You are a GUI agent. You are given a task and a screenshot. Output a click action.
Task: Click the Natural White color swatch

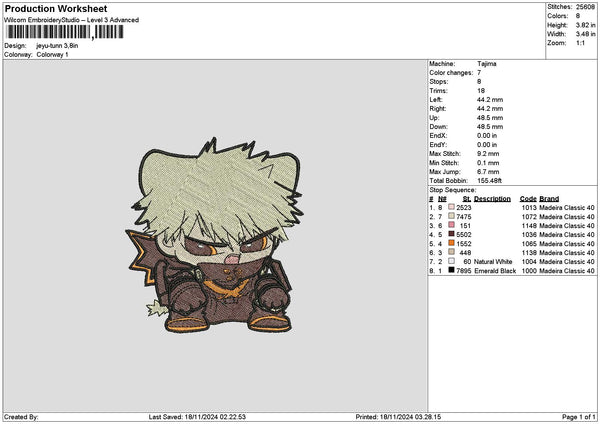coord(451,261)
